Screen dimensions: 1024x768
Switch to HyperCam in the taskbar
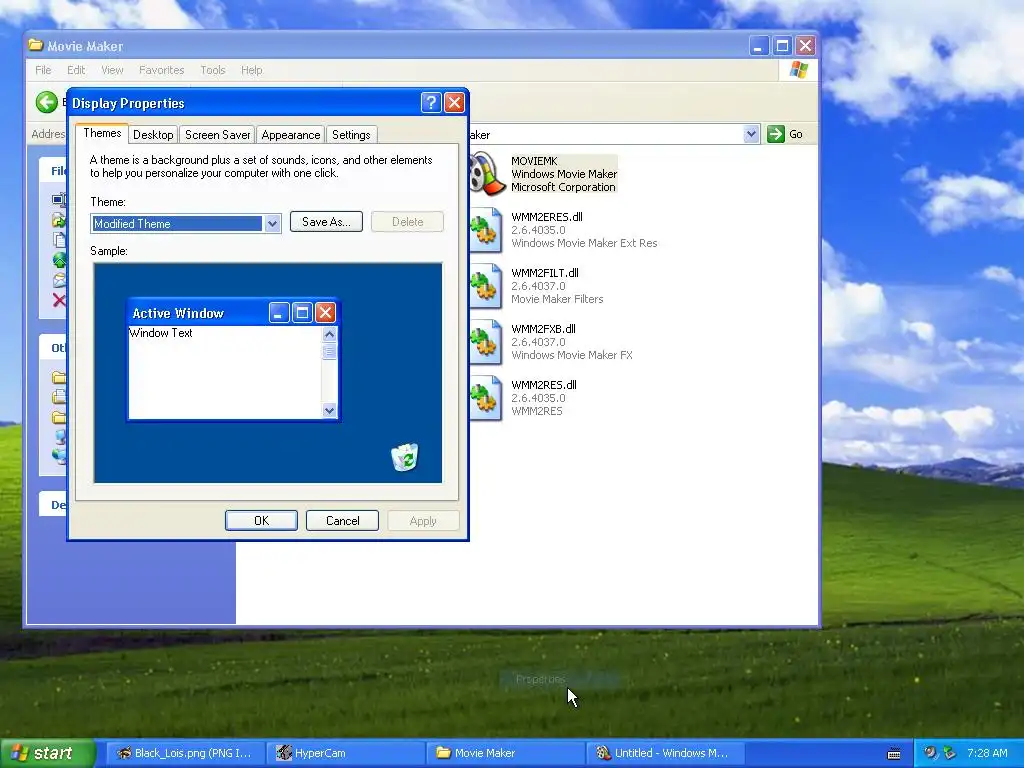coord(346,753)
